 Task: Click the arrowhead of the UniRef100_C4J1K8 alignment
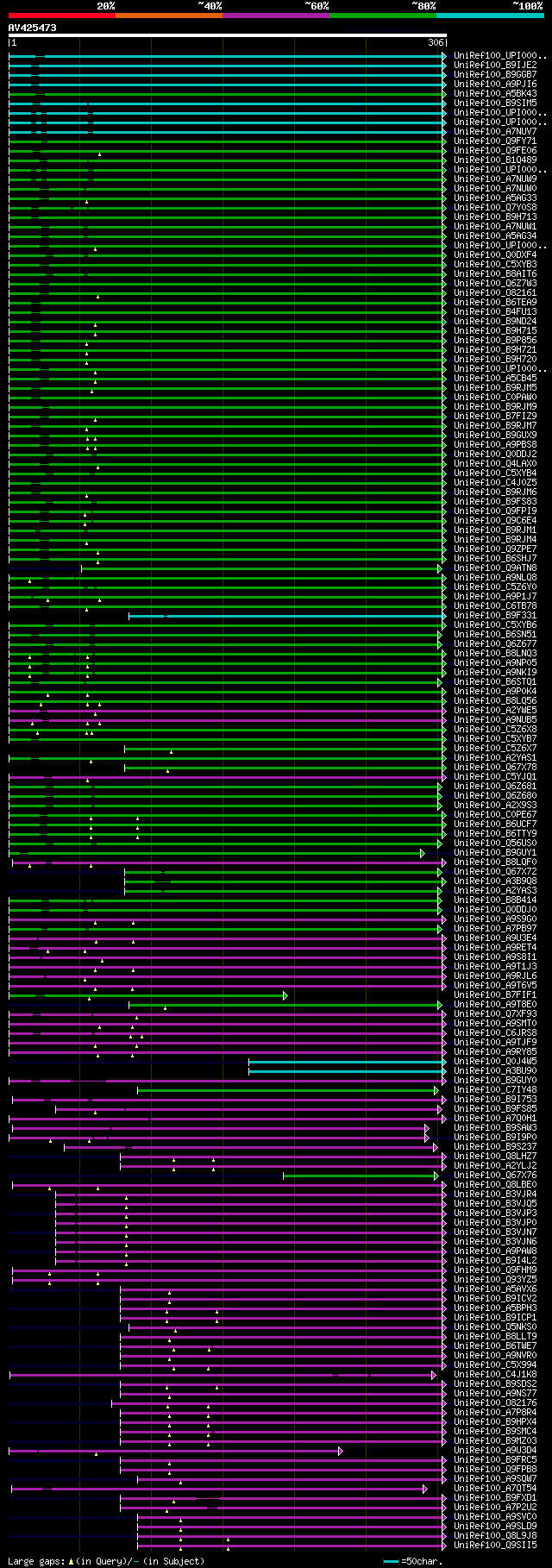click(434, 1375)
